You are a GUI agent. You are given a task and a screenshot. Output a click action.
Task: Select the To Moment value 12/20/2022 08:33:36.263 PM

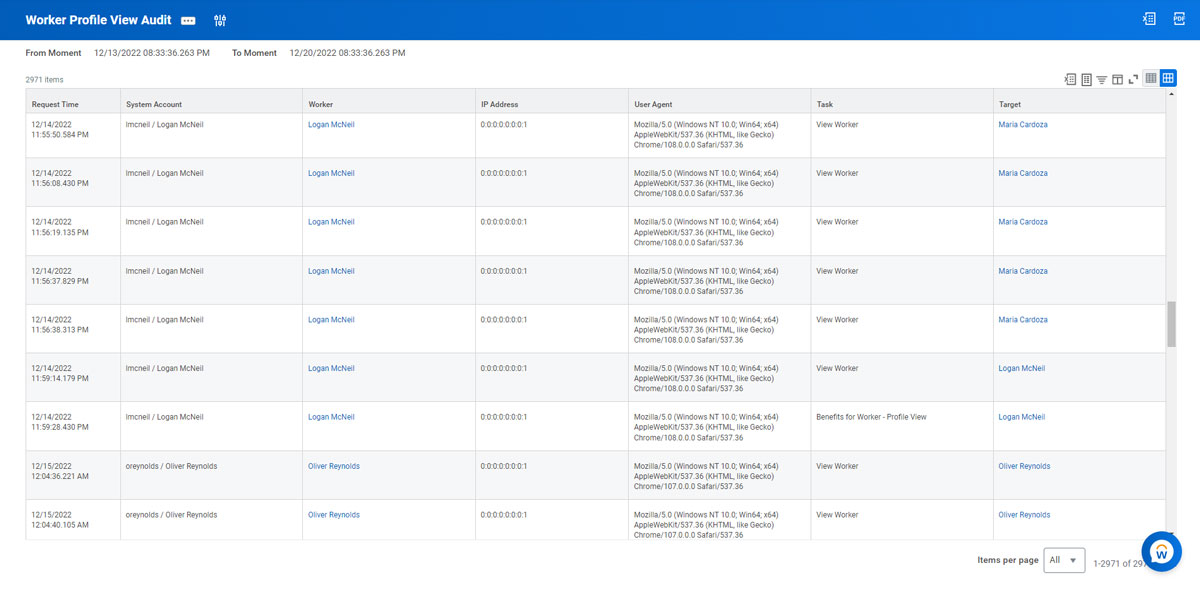[x=347, y=53]
